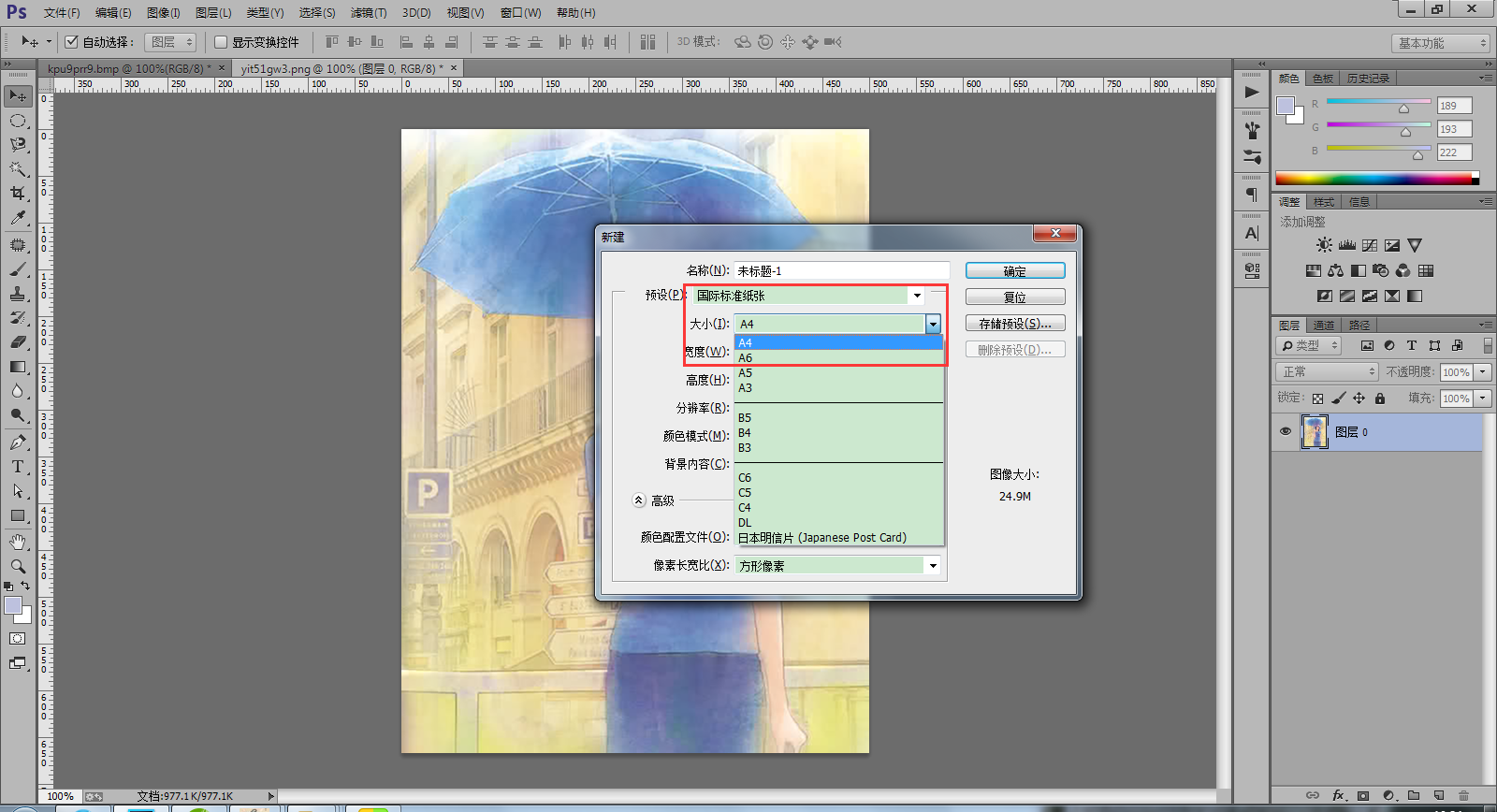Viewport: 1497px width, 812px height.
Task: Open the 预设 dropdown
Action: tap(809, 296)
